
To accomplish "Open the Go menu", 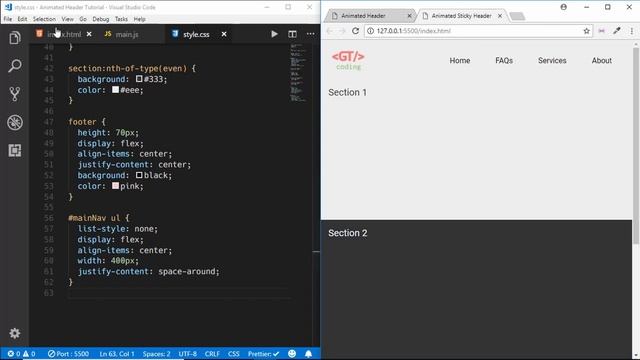I will coord(83,19).
